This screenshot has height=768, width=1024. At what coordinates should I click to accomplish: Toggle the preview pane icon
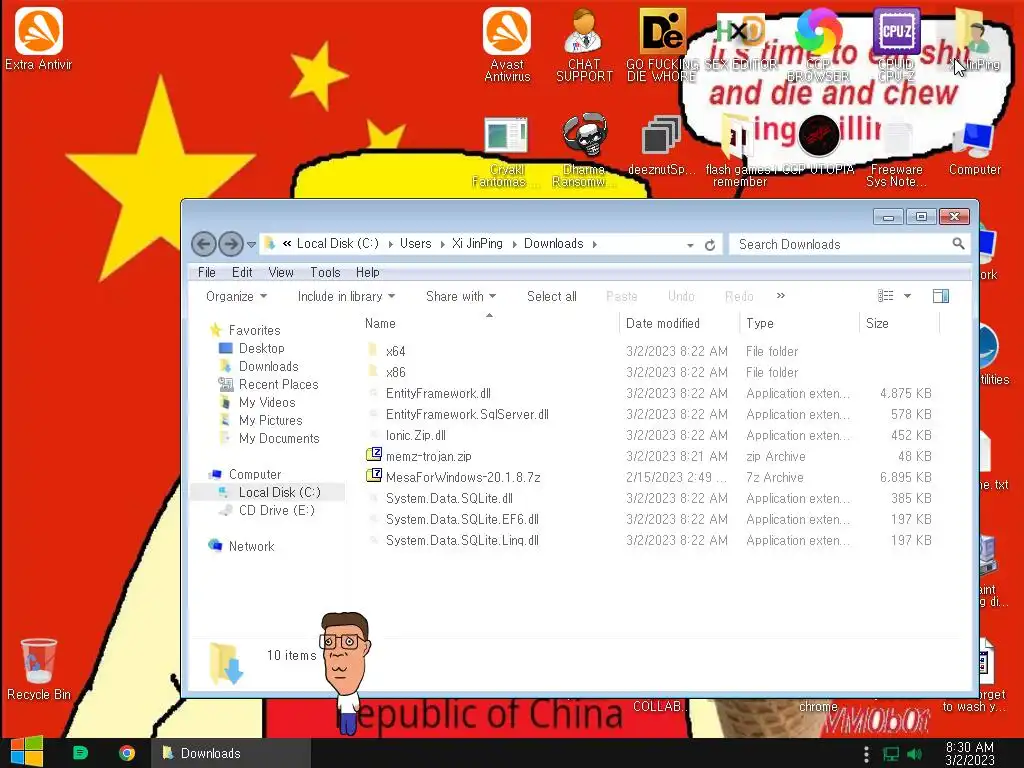click(941, 296)
